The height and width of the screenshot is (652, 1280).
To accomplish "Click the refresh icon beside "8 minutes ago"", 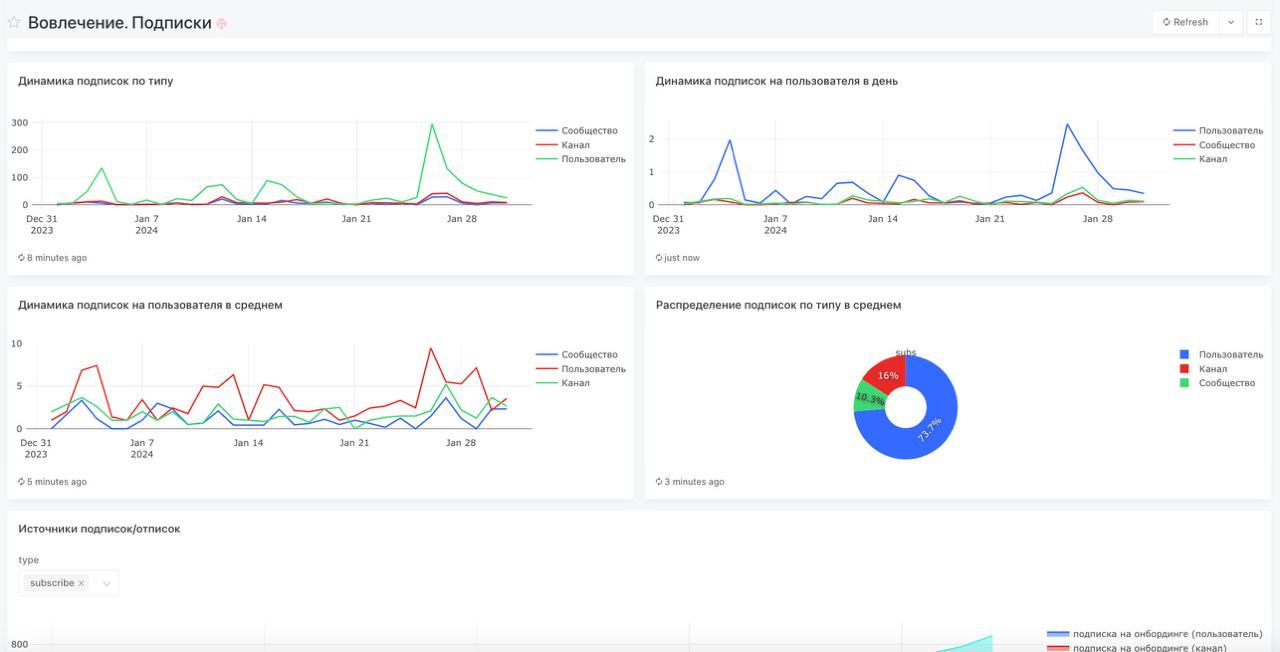I will (22, 258).
